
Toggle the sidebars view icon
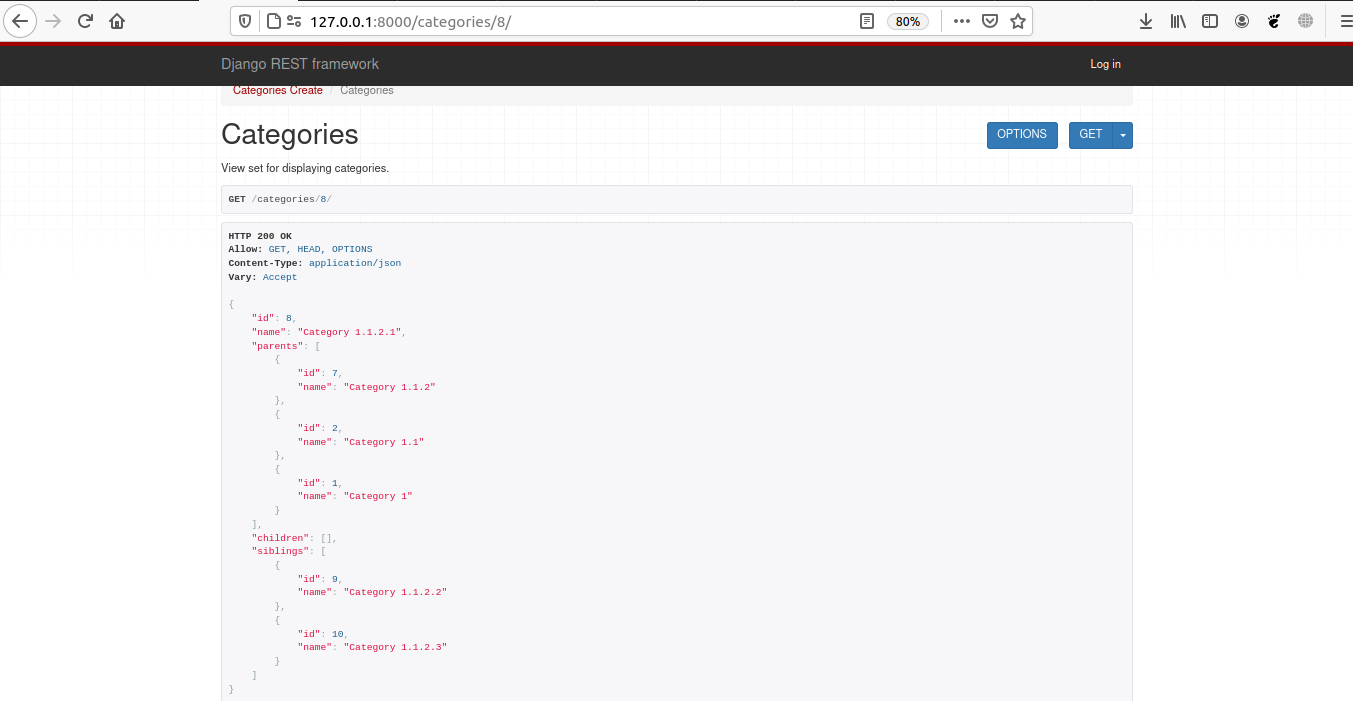click(x=1210, y=21)
